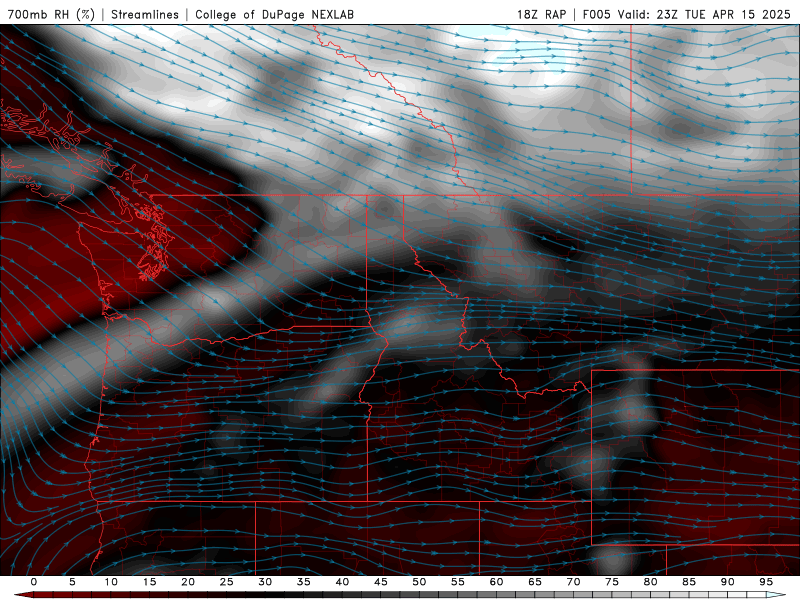Click the "5" label on the RH scale
This screenshot has height=600, width=800.
click(72, 582)
